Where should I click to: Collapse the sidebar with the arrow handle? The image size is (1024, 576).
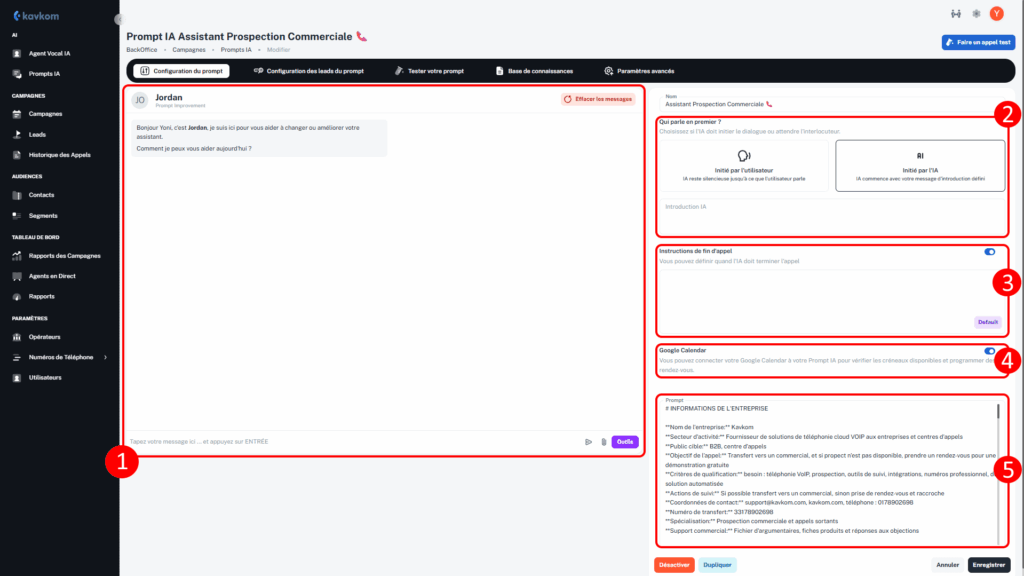pos(118,19)
